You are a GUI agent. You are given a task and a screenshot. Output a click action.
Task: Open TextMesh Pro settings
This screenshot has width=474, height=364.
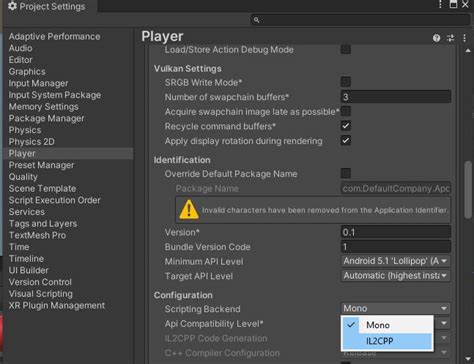(x=37, y=235)
